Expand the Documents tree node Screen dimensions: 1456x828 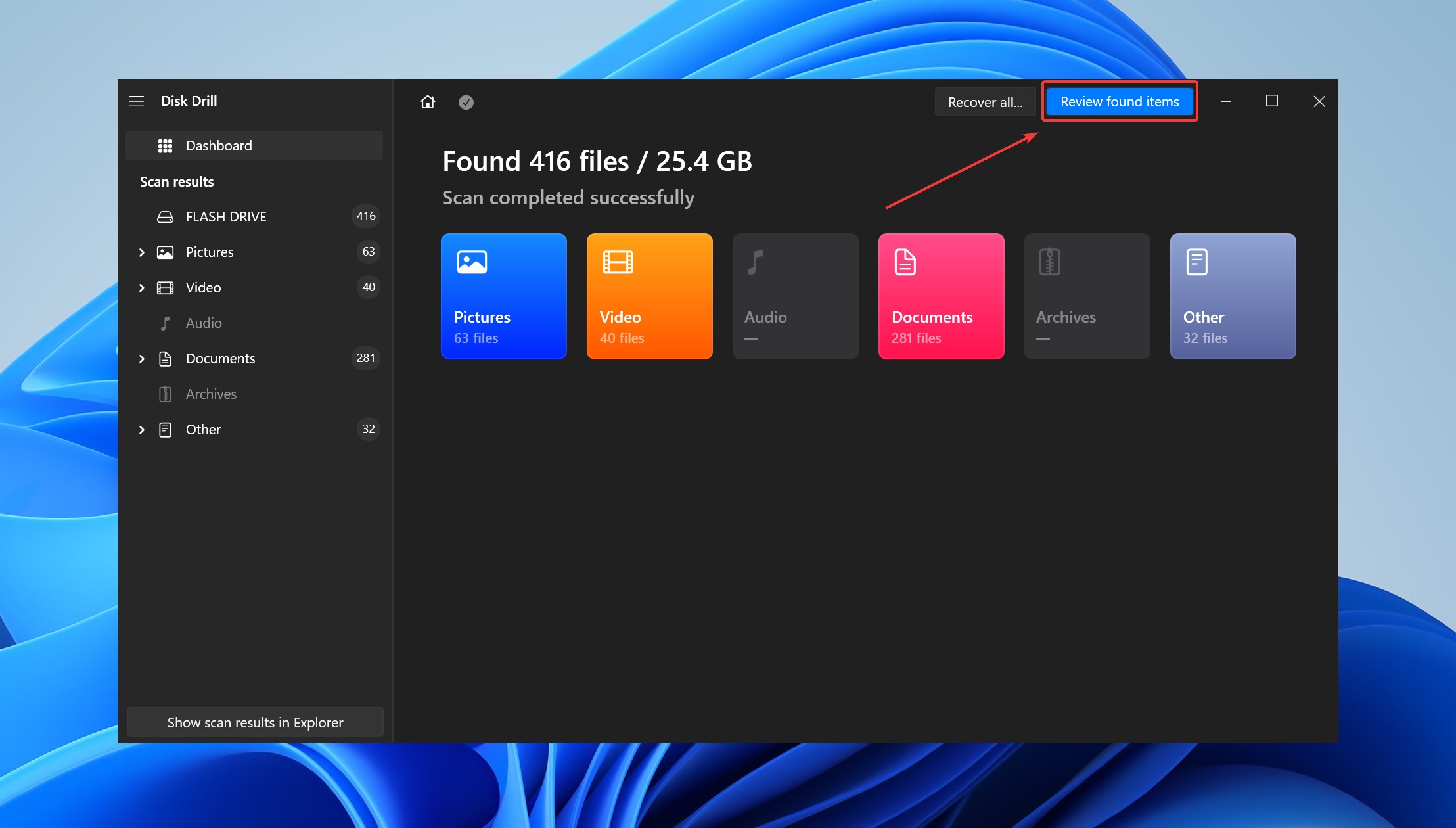tap(142, 359)
